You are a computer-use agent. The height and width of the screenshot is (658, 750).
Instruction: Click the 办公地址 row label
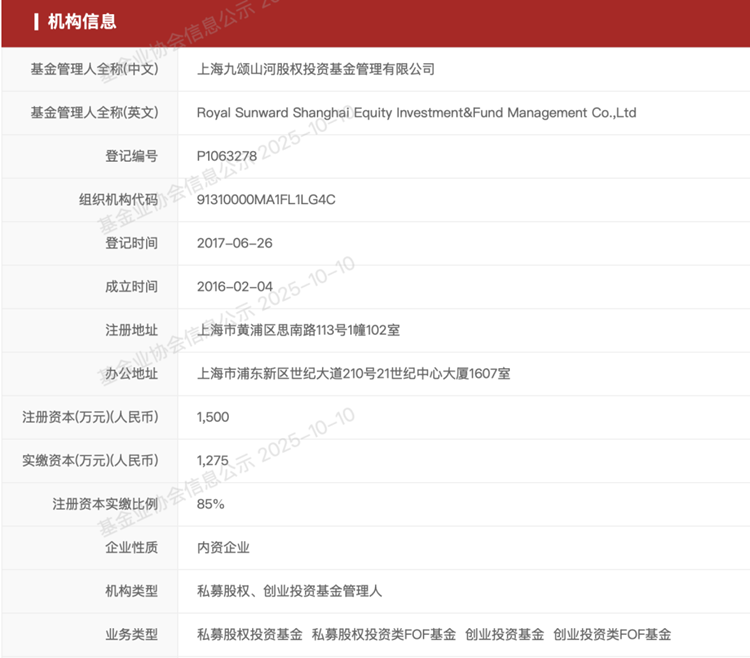pyautogui.click(x=131, y=374)
